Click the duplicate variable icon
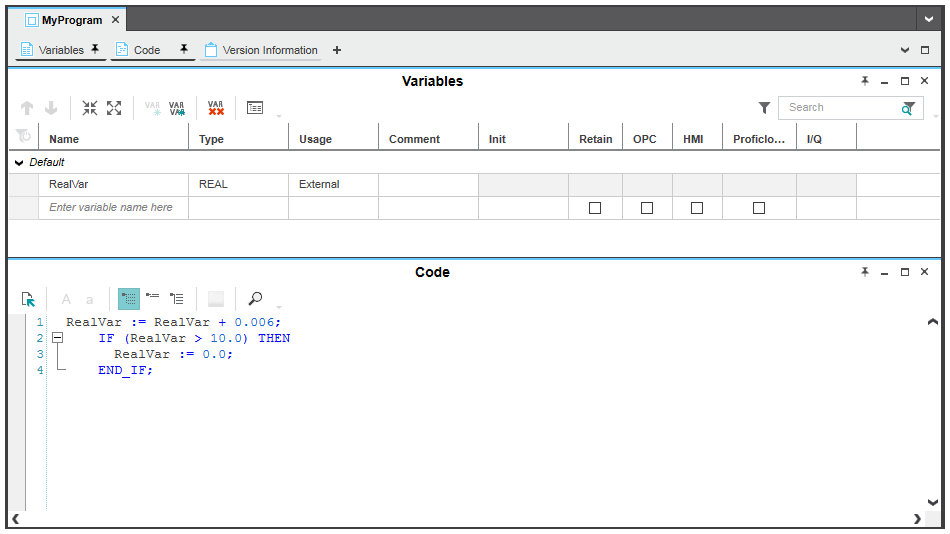The image size is (950, 534). pyautogui.click(x=177, y=108)
